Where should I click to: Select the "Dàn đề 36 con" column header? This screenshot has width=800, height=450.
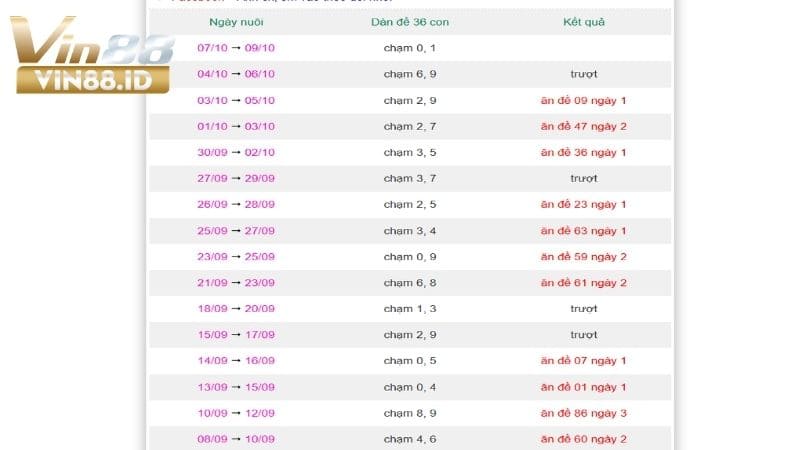coord(409,22)
